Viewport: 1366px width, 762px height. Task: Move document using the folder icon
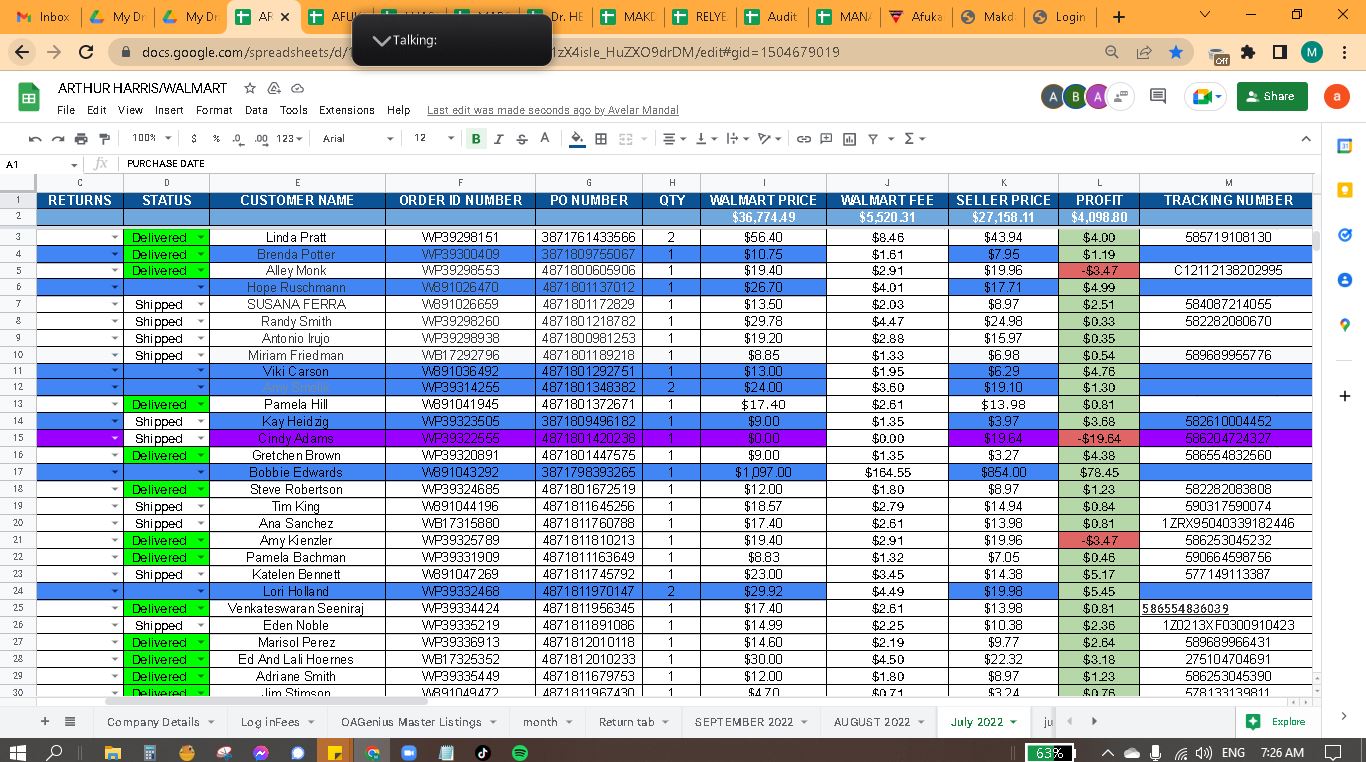click(x=273, y=88)
